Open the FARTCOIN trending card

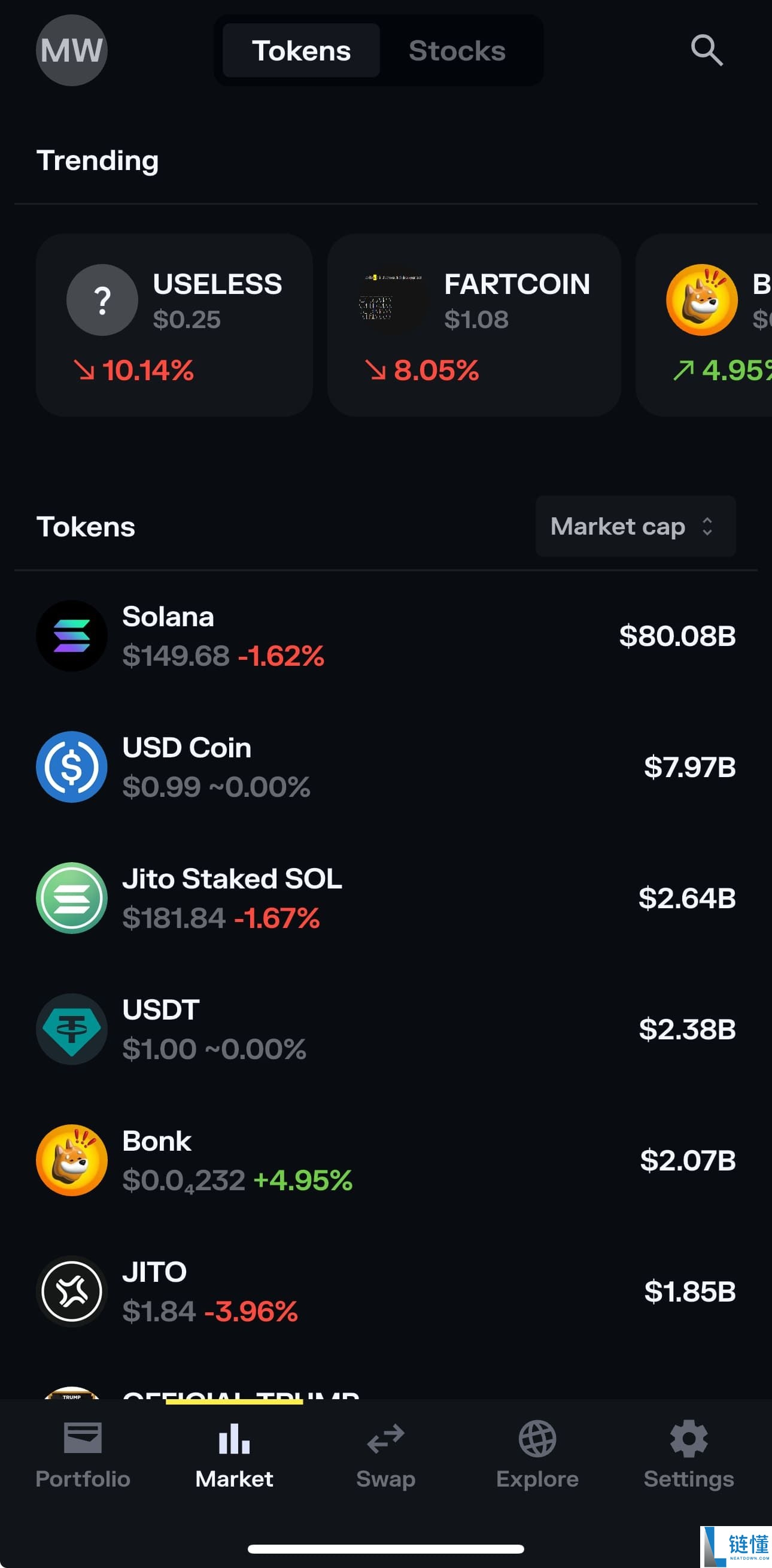click(474, 324)
